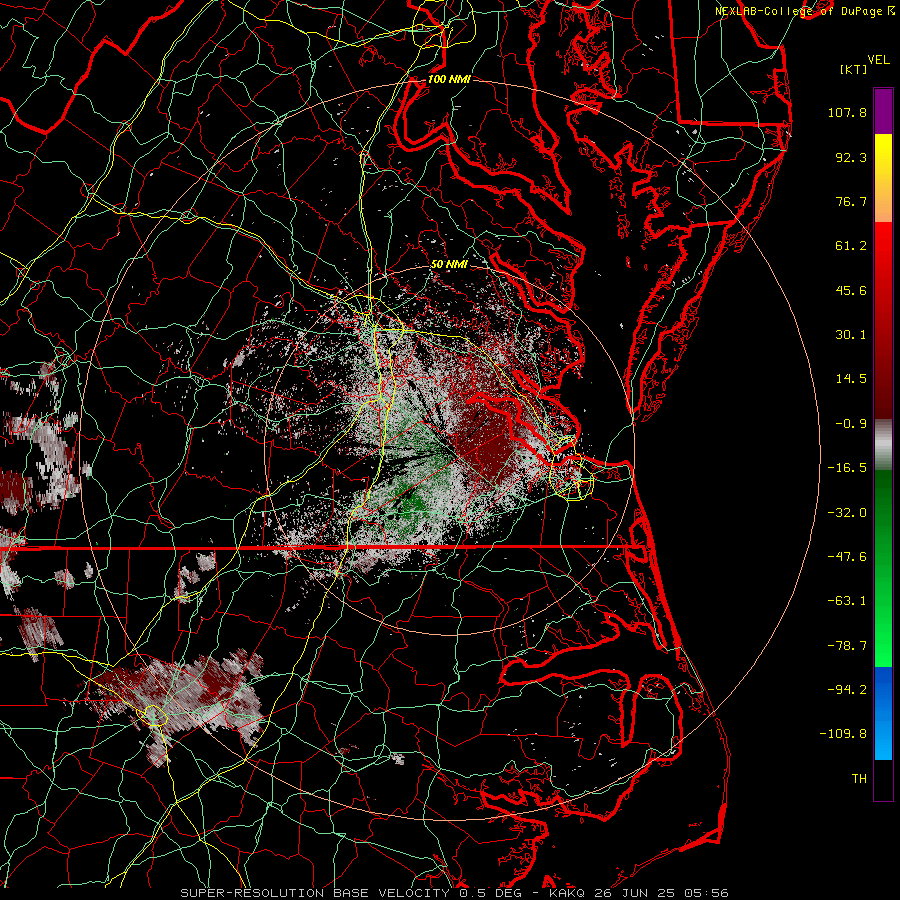Click the -32.0 velocity scale label

847,513
